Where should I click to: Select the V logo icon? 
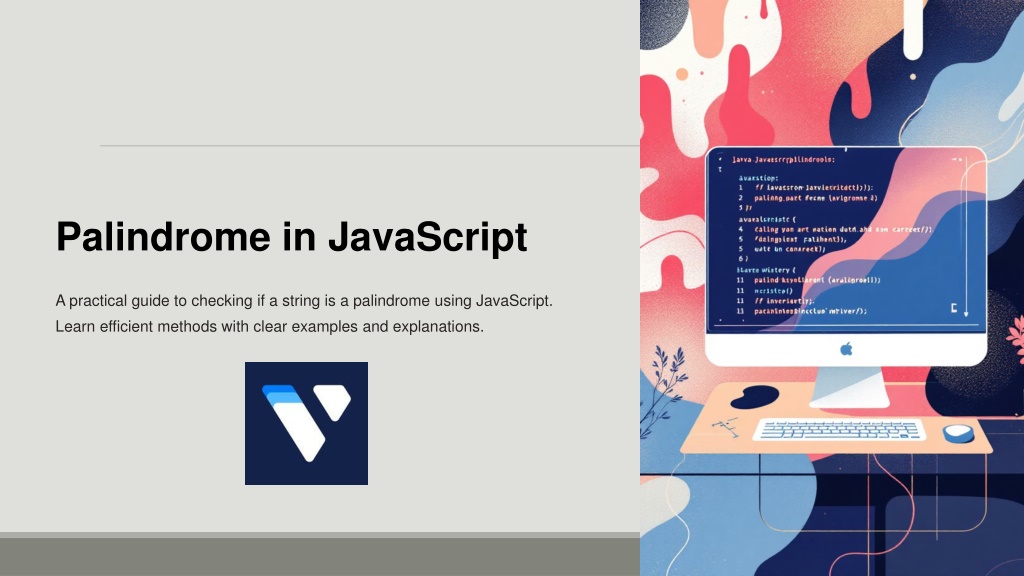pos(306,423)
